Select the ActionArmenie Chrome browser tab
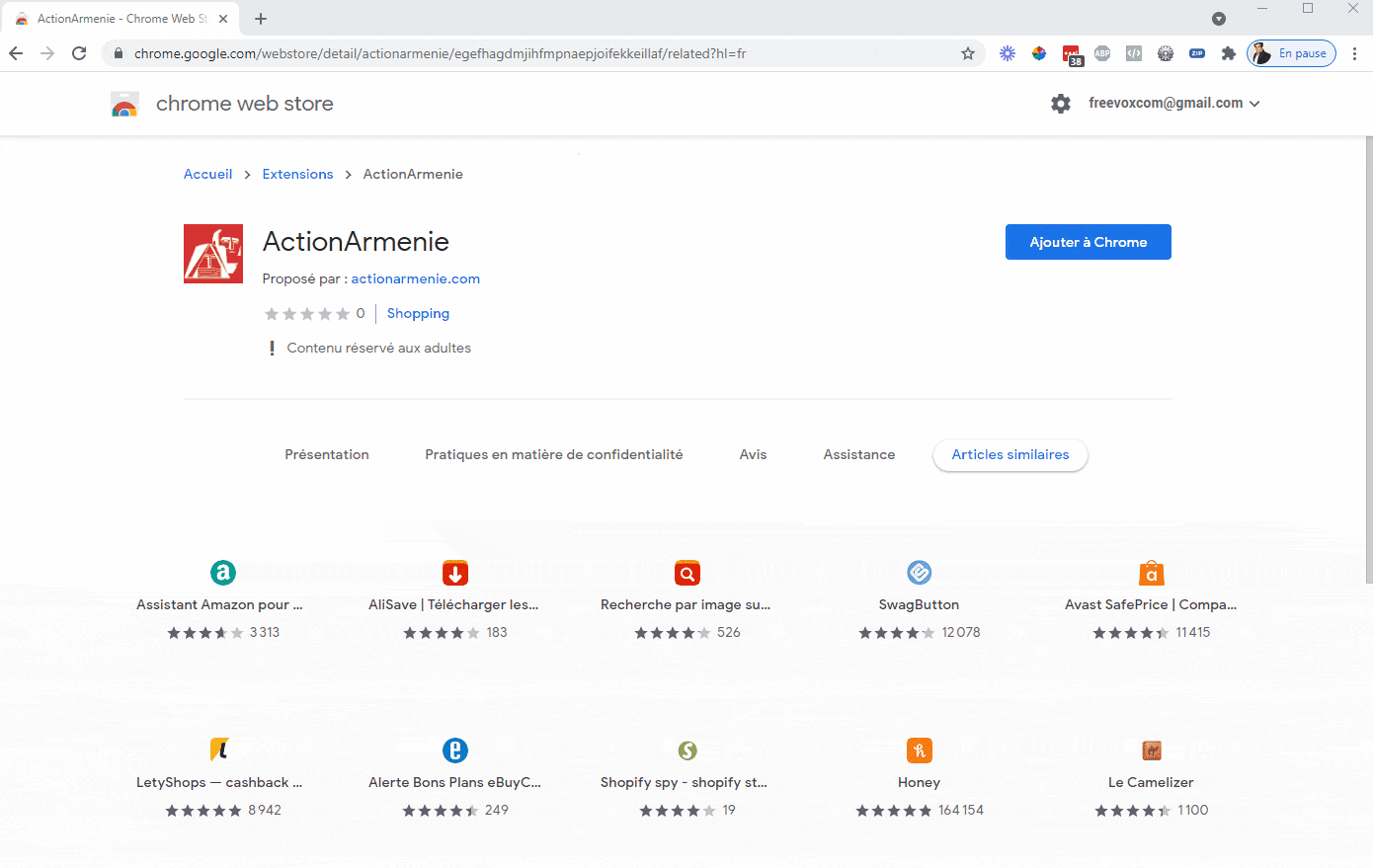The width and height of the screenshot is (1373, 868). (119, 19)
